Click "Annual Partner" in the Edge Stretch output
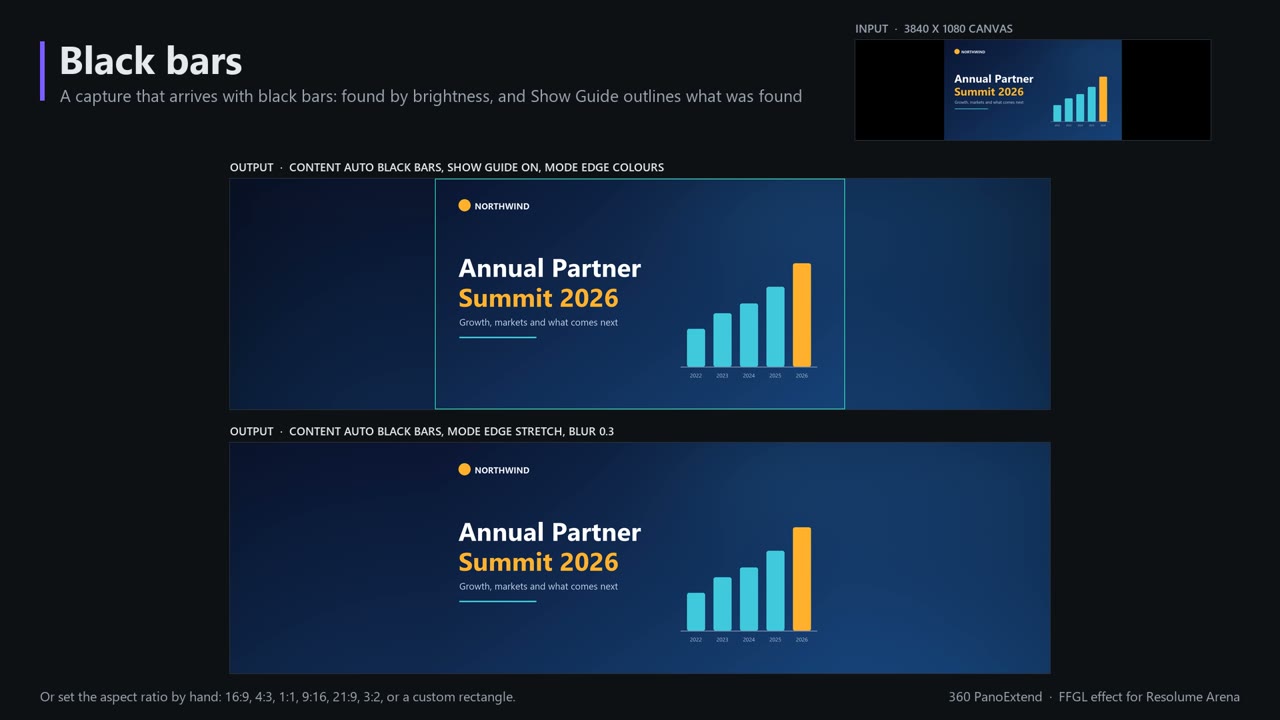 [x=550, y=532]
